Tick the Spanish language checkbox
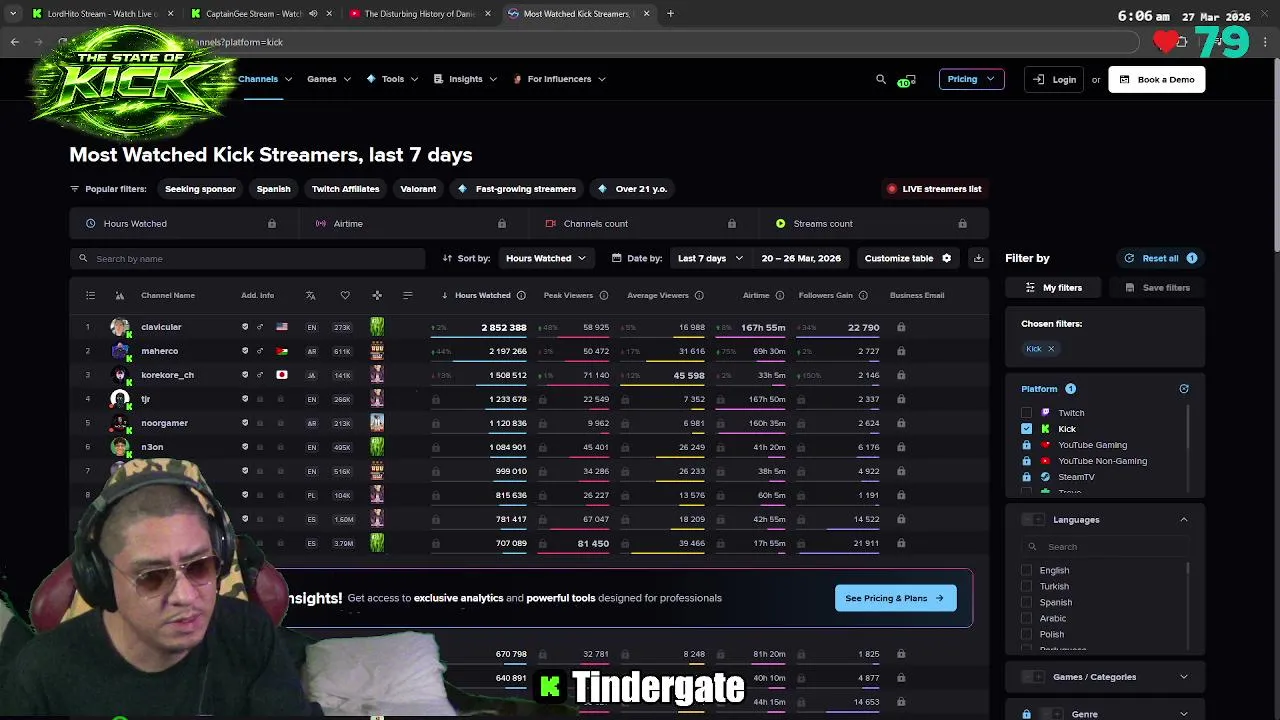 (1026, 602)
